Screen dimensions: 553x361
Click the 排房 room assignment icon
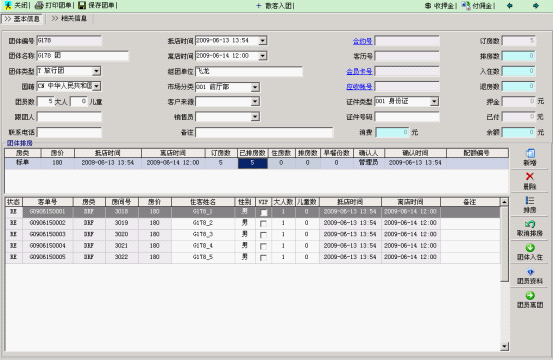click(x=530, y=200)
